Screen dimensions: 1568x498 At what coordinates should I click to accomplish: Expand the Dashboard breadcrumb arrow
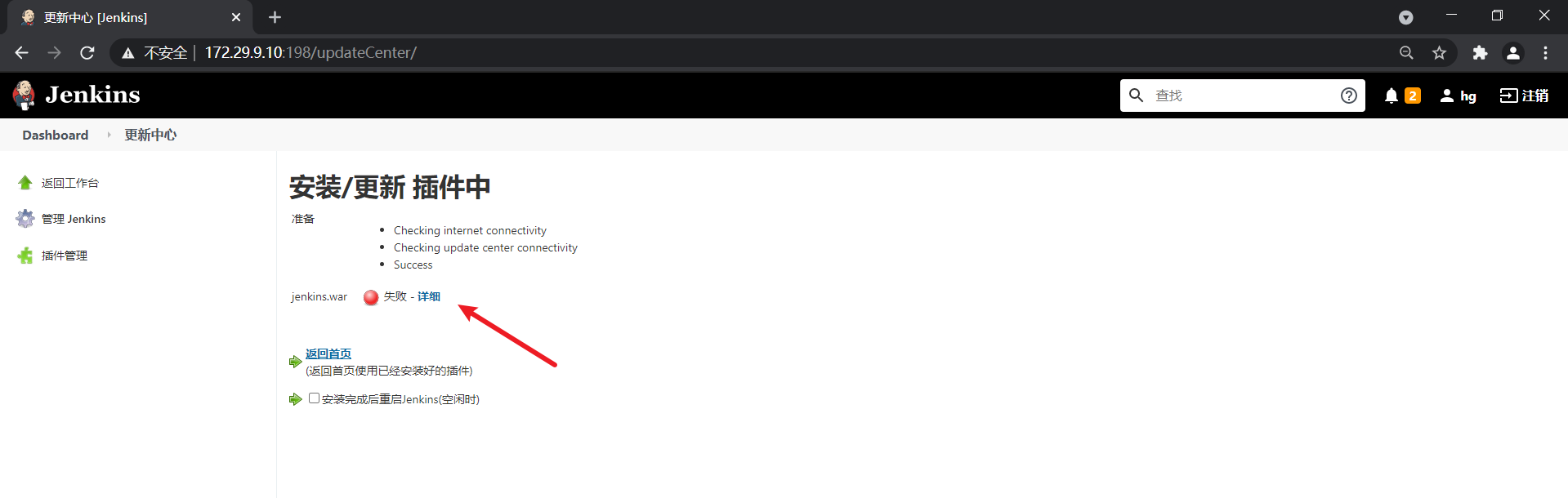click(x=109, y=135)
